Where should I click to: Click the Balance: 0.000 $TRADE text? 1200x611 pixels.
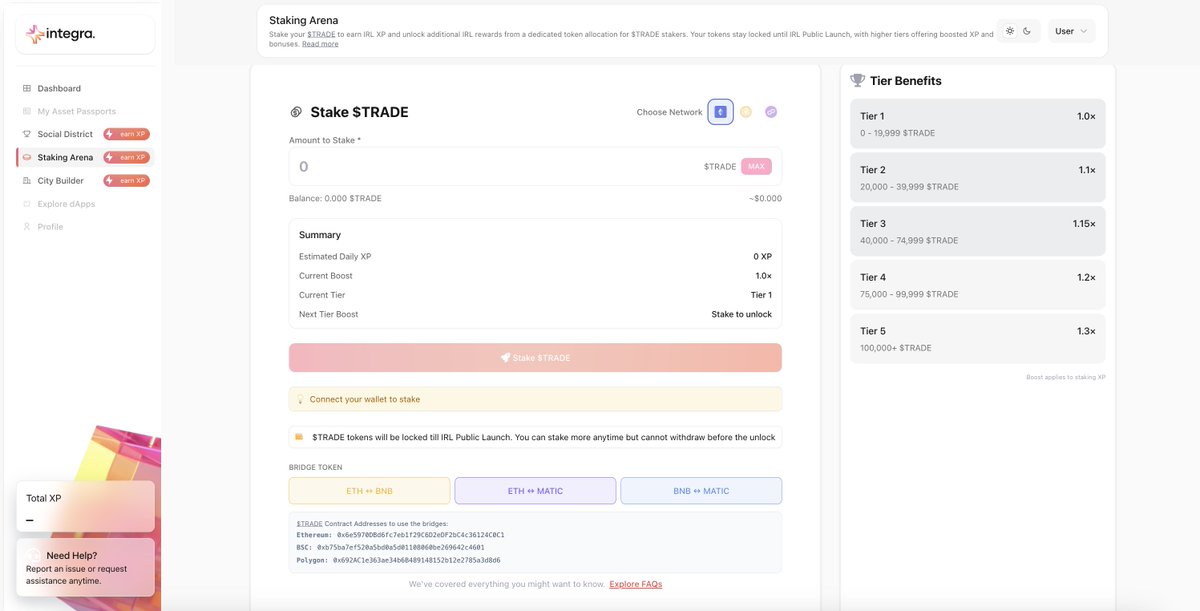pos(335,198)
